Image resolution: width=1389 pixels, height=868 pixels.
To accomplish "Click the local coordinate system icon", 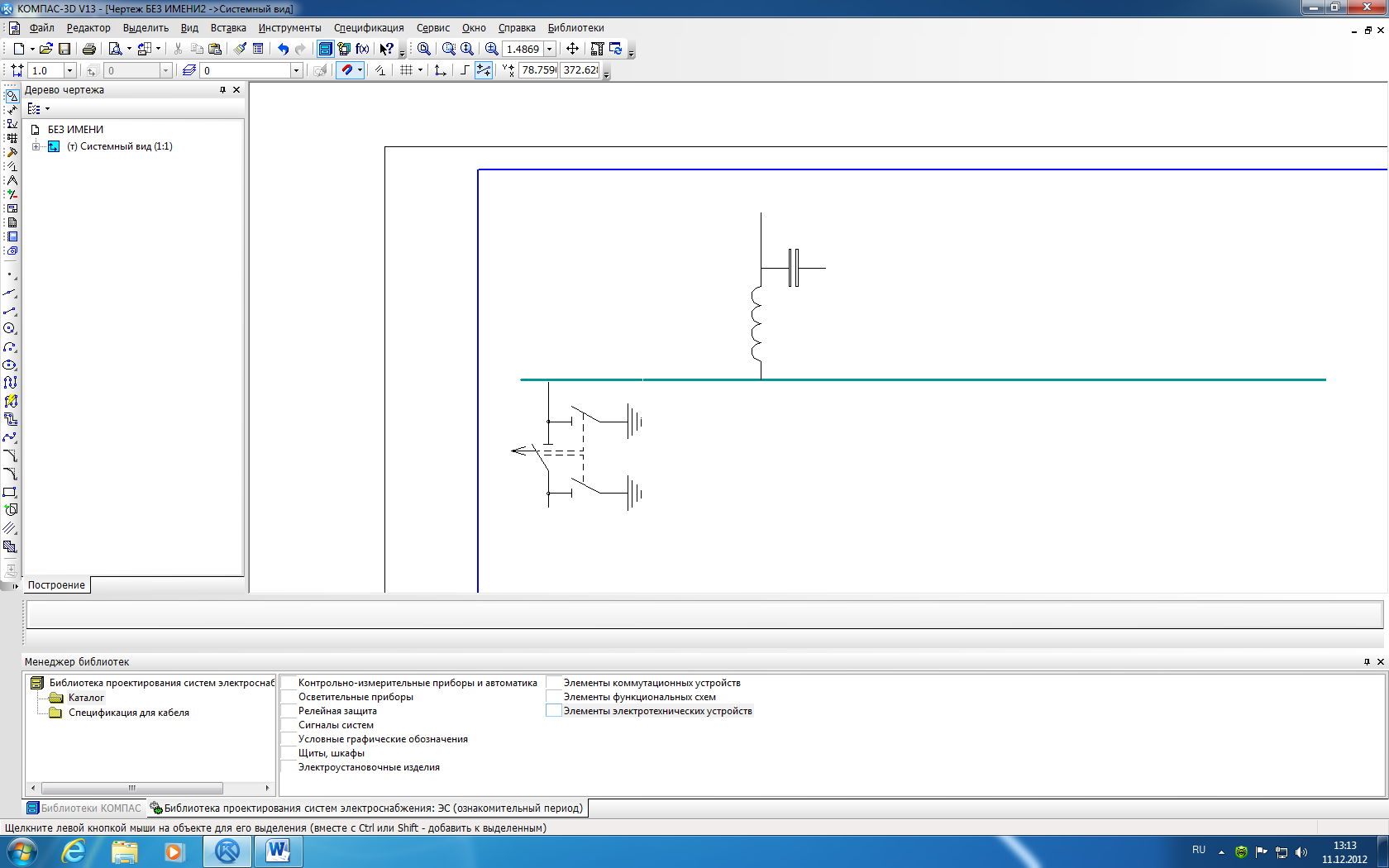I will (x=440, y=70).
